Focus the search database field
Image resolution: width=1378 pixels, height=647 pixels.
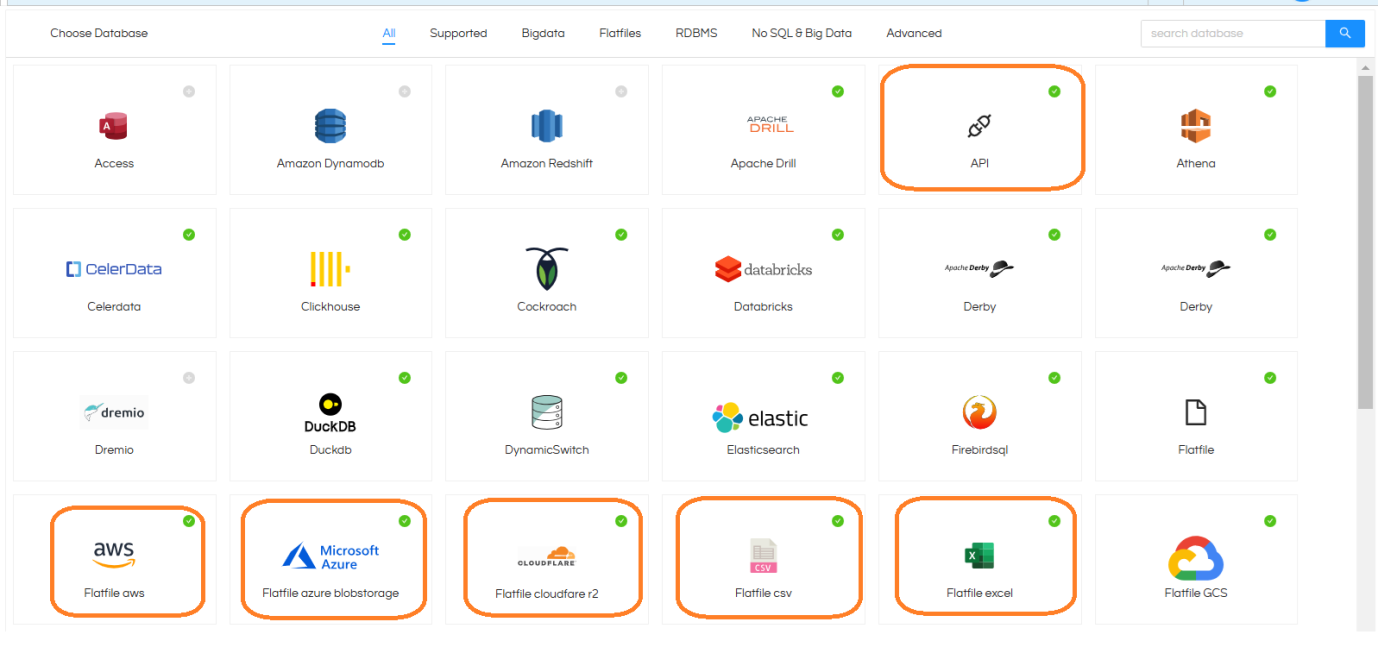(x=1233, y=33)
